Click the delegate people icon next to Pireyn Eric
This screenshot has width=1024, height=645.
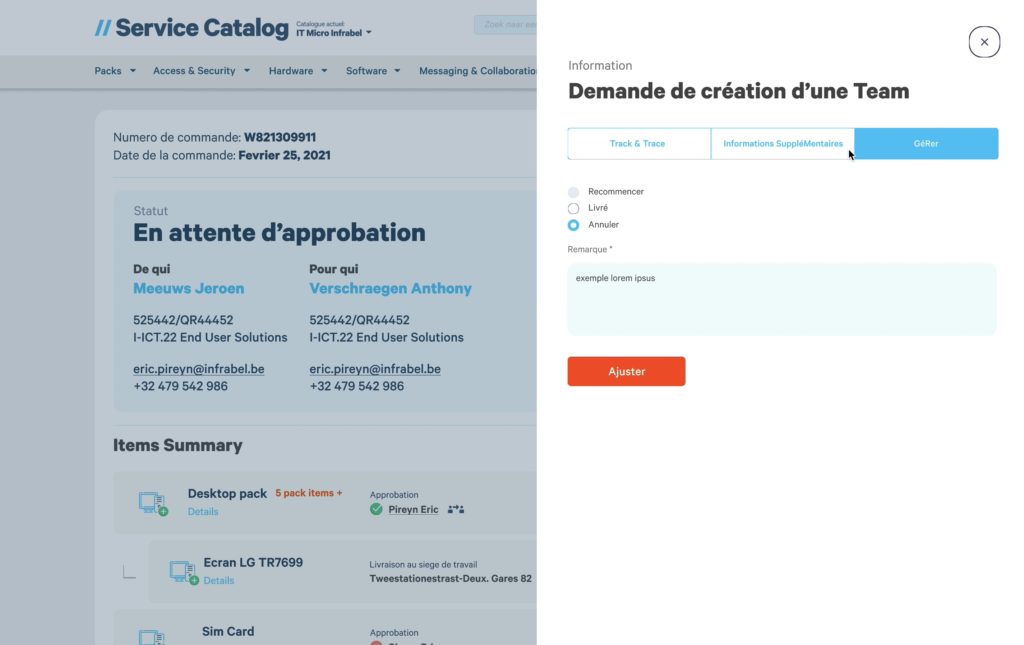click(456, 509)
